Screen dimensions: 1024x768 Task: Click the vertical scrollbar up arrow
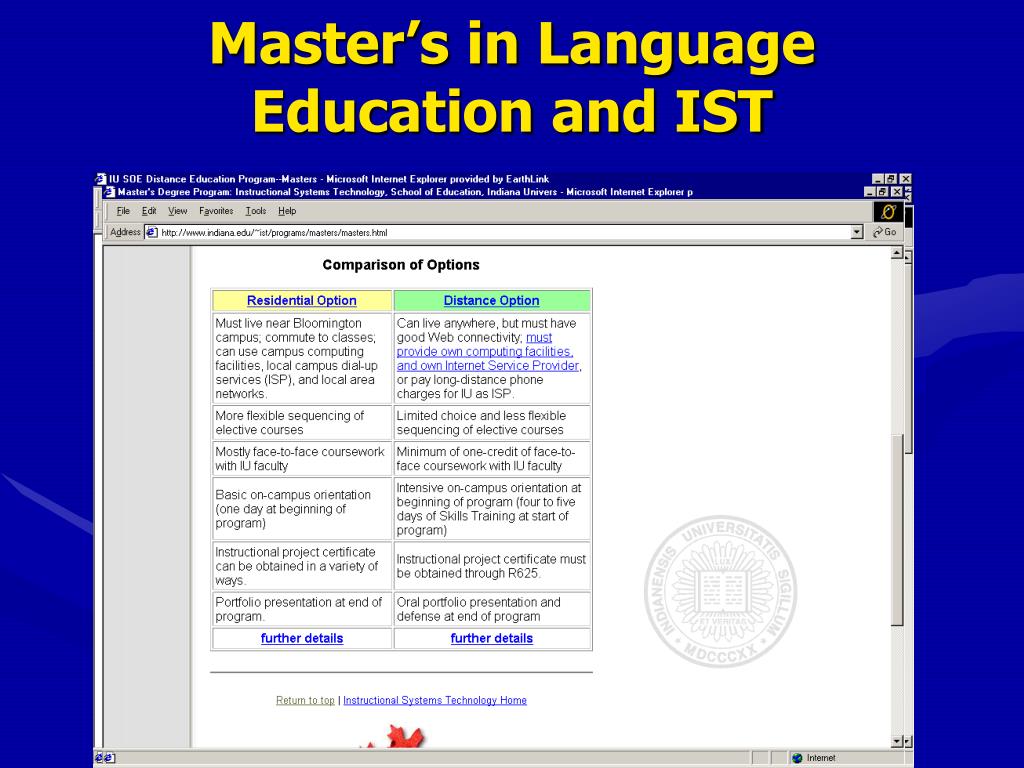(x=897, y=253)
